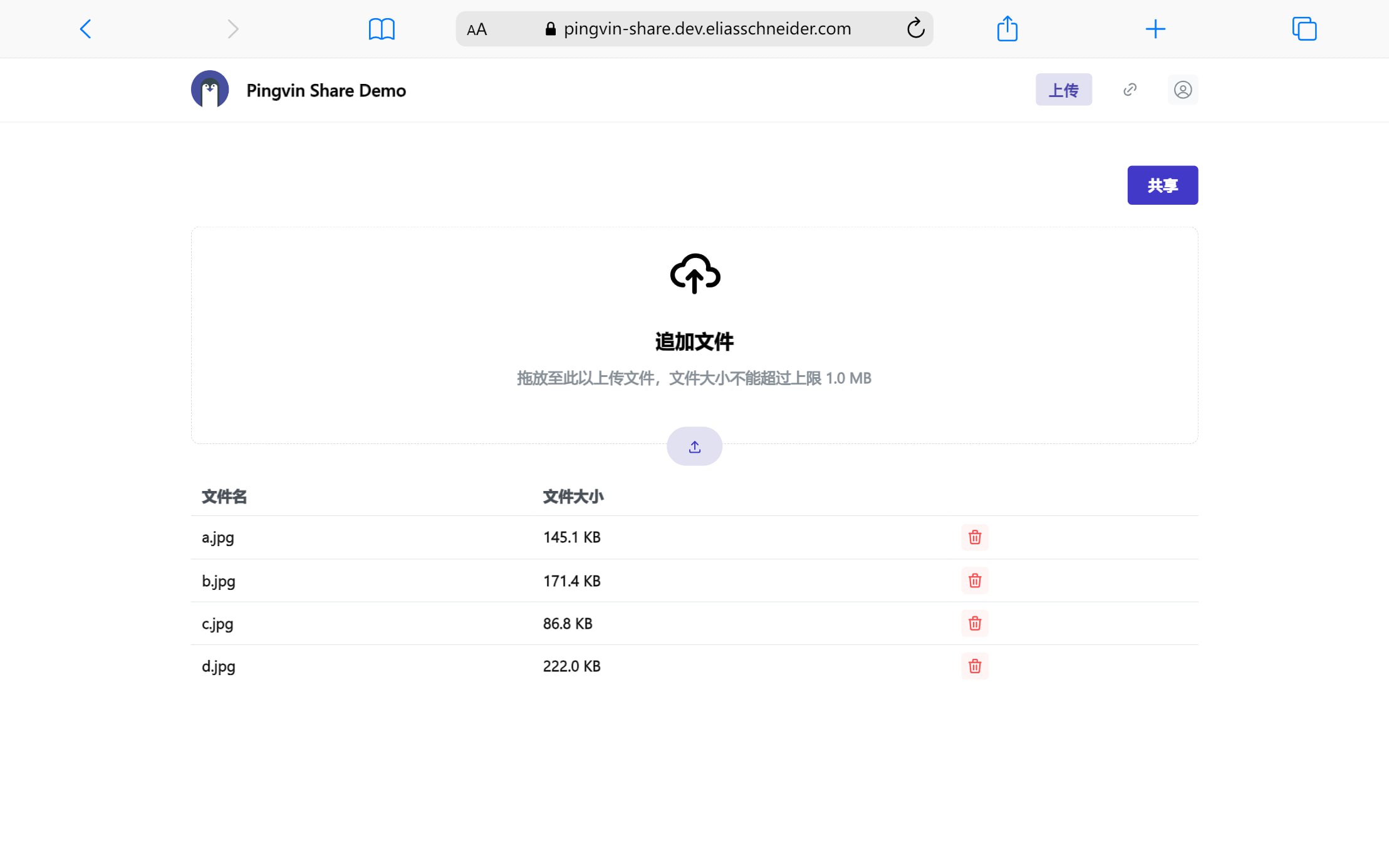Click the 文件大小 column header

573,497
